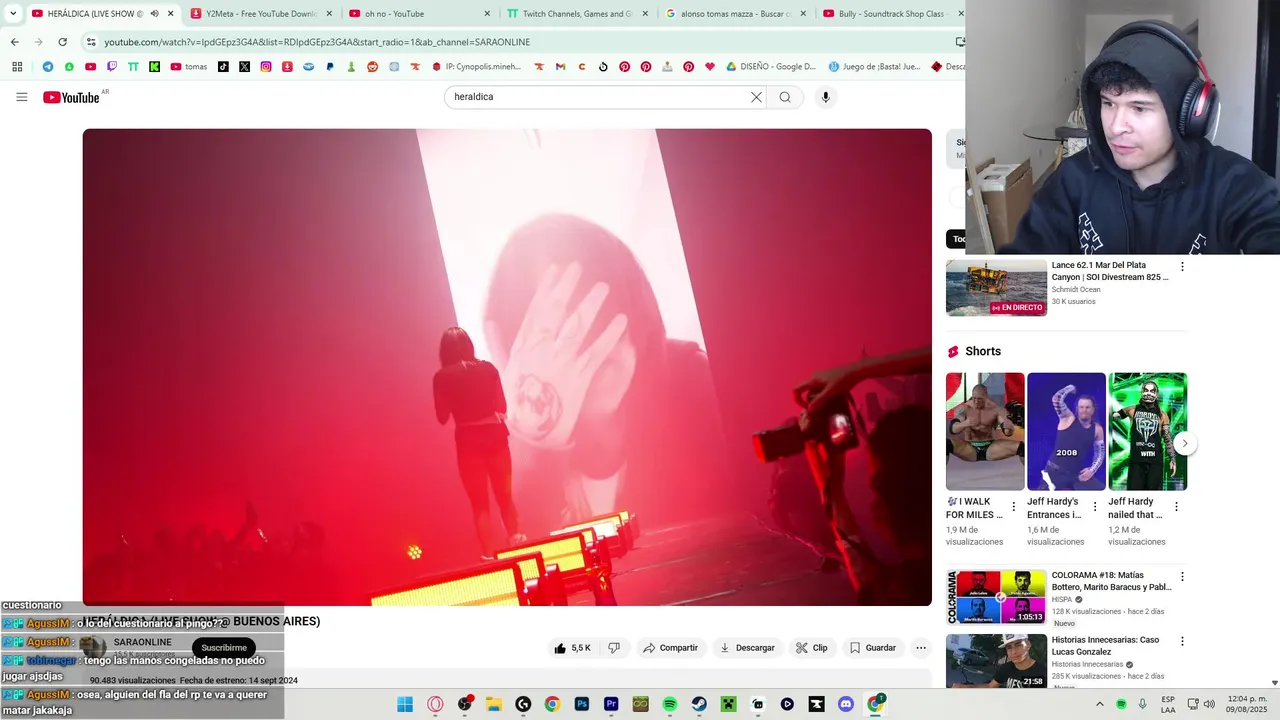
Task: Open the Reddit bookmark
Action: pos(373,67)
